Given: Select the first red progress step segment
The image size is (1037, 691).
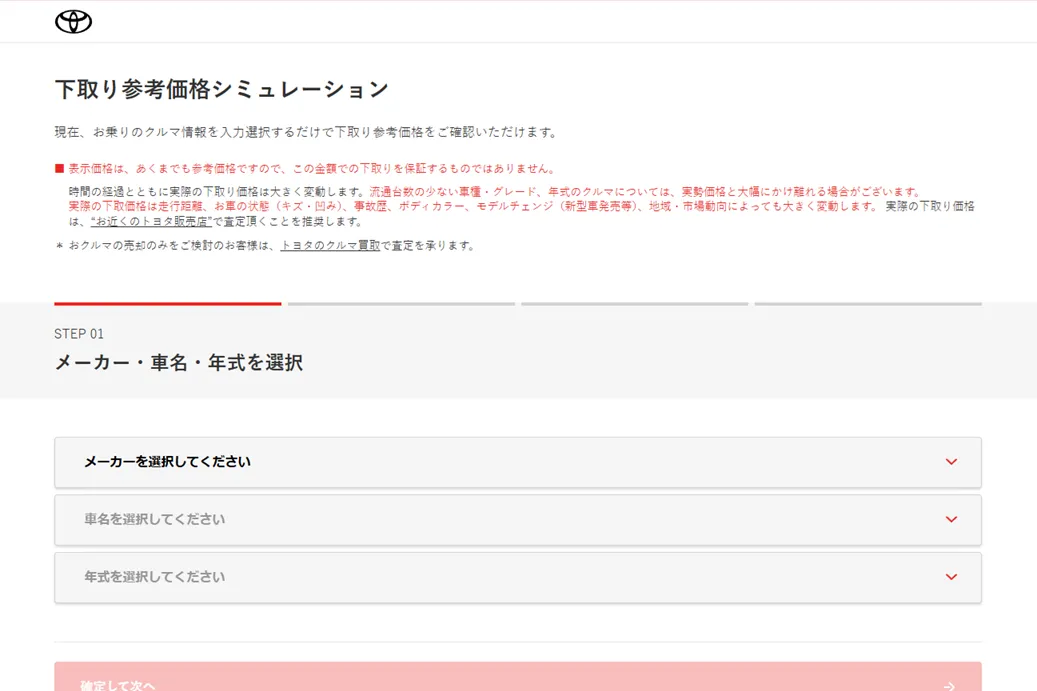Looking at the screenshot, I should 167,303.
